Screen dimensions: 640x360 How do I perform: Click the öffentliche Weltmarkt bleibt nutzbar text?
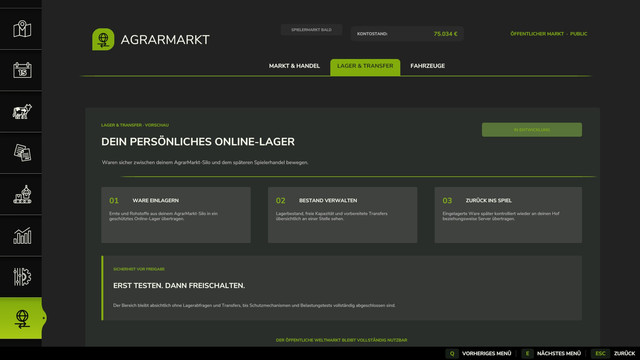click(x=341, y=340)
